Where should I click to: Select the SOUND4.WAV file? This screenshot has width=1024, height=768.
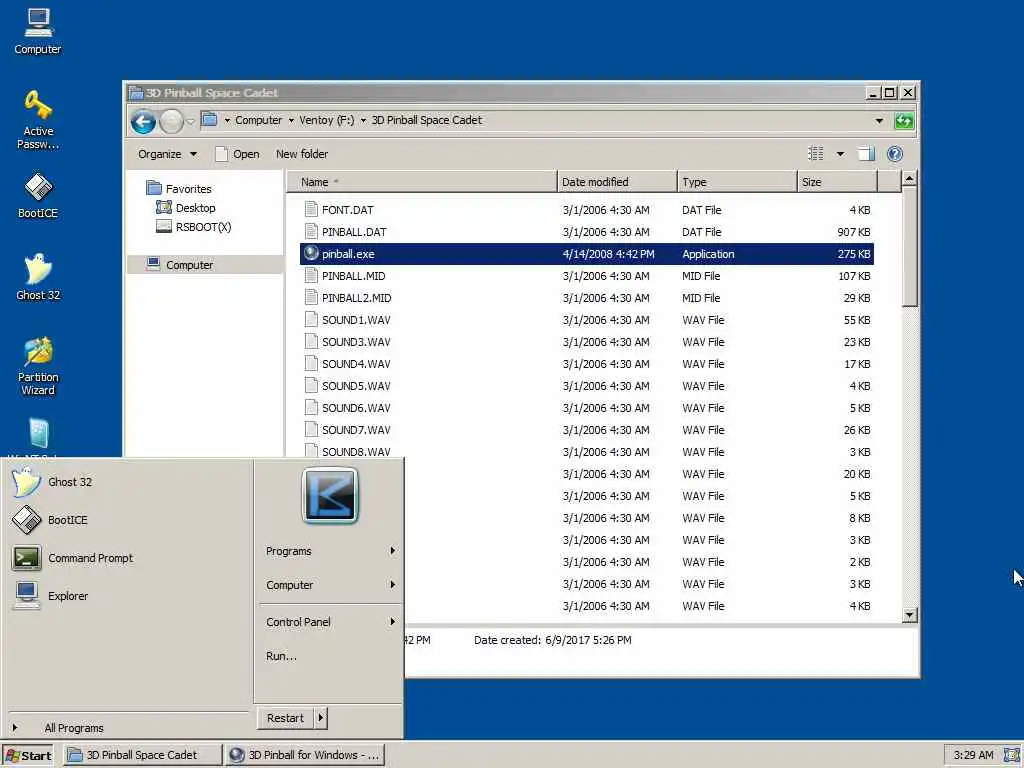pos(586,364)
